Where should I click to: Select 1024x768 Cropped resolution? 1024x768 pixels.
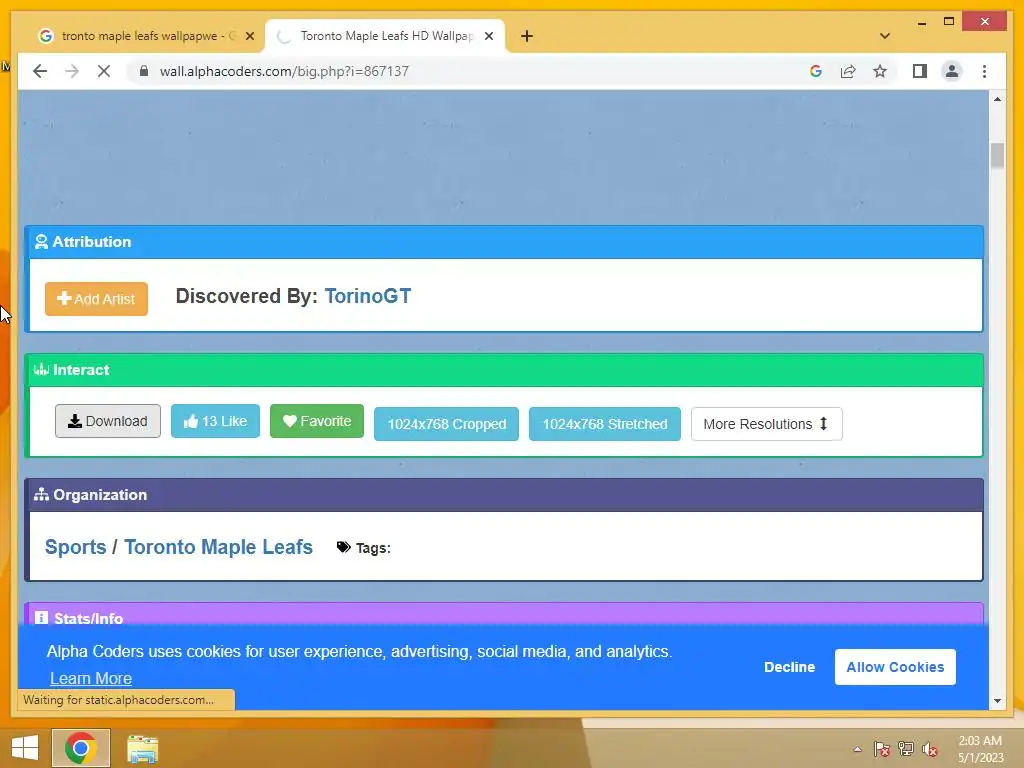pos(446,424)
